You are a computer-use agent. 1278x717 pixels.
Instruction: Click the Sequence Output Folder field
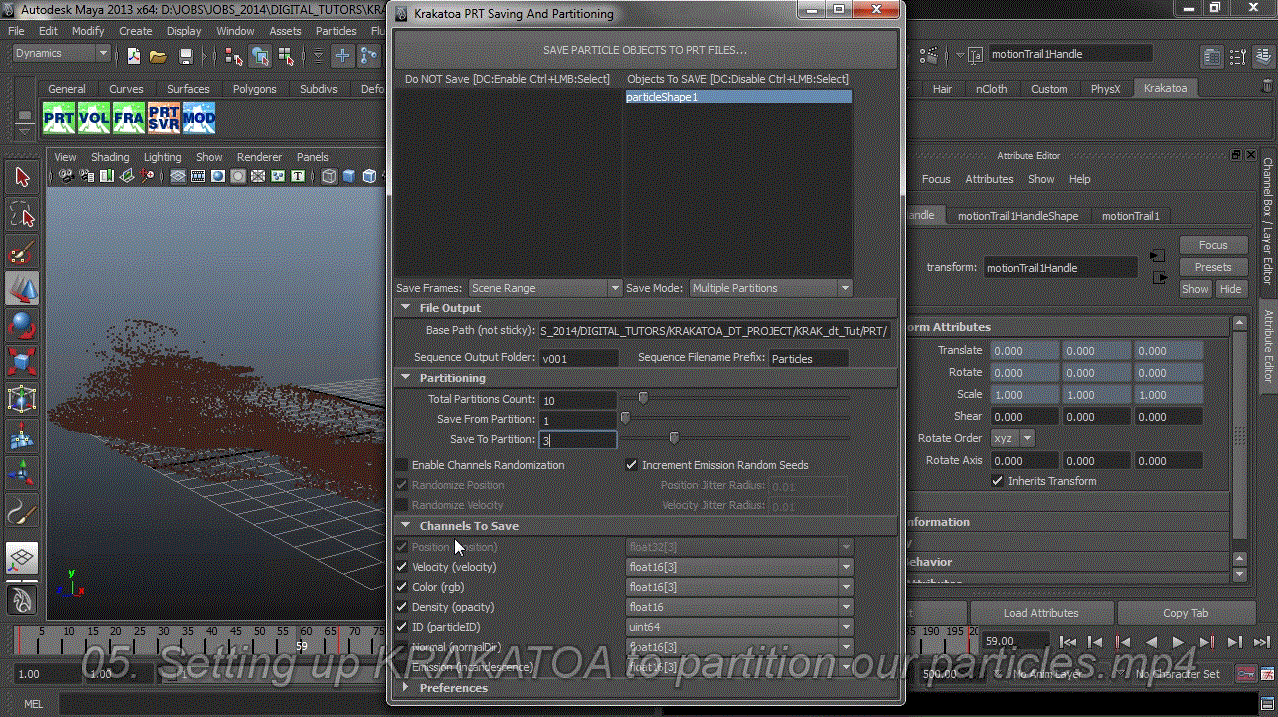coord(579,358)
